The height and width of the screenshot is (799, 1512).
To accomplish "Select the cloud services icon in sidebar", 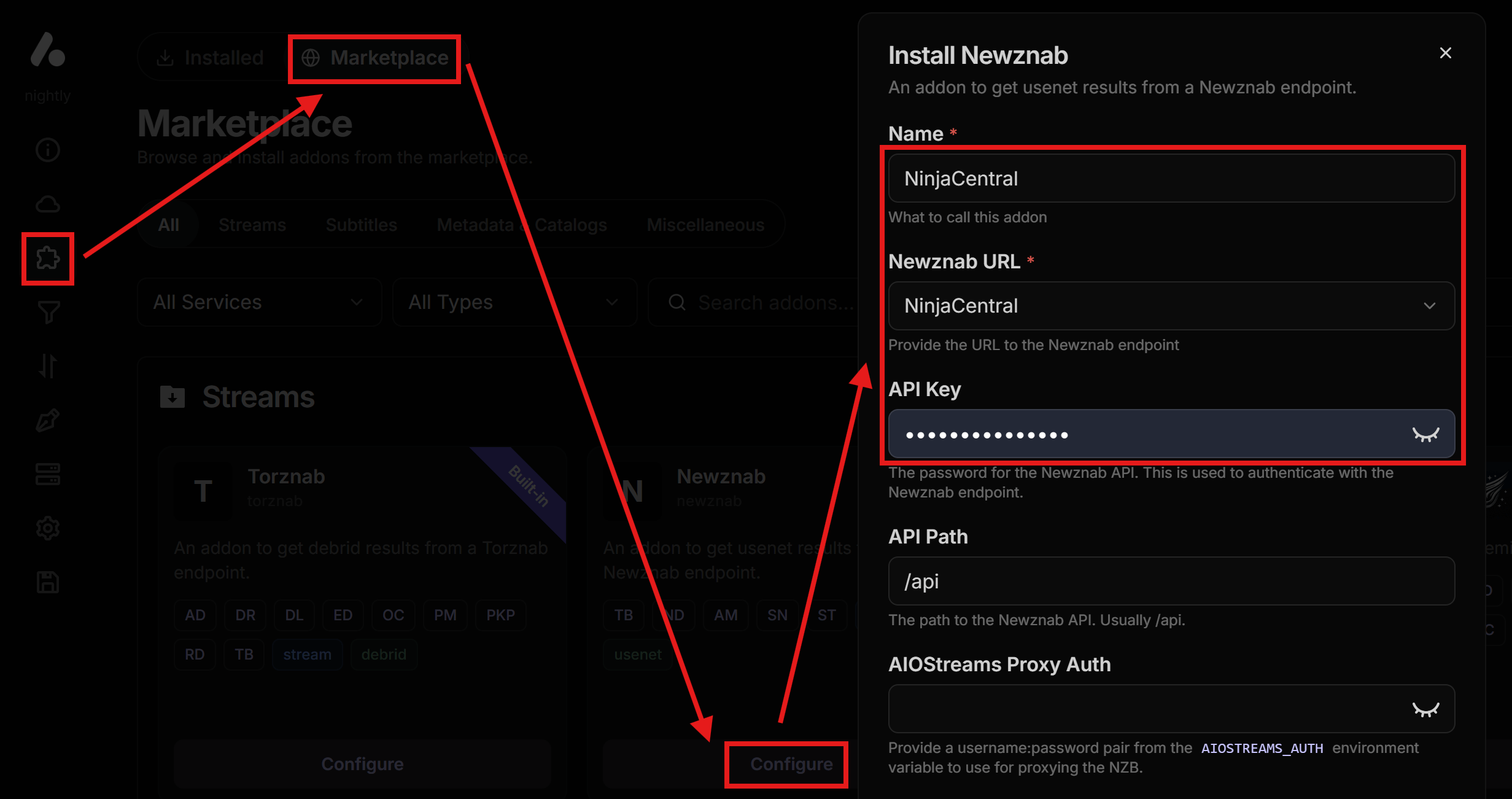I will coord(47,203).
